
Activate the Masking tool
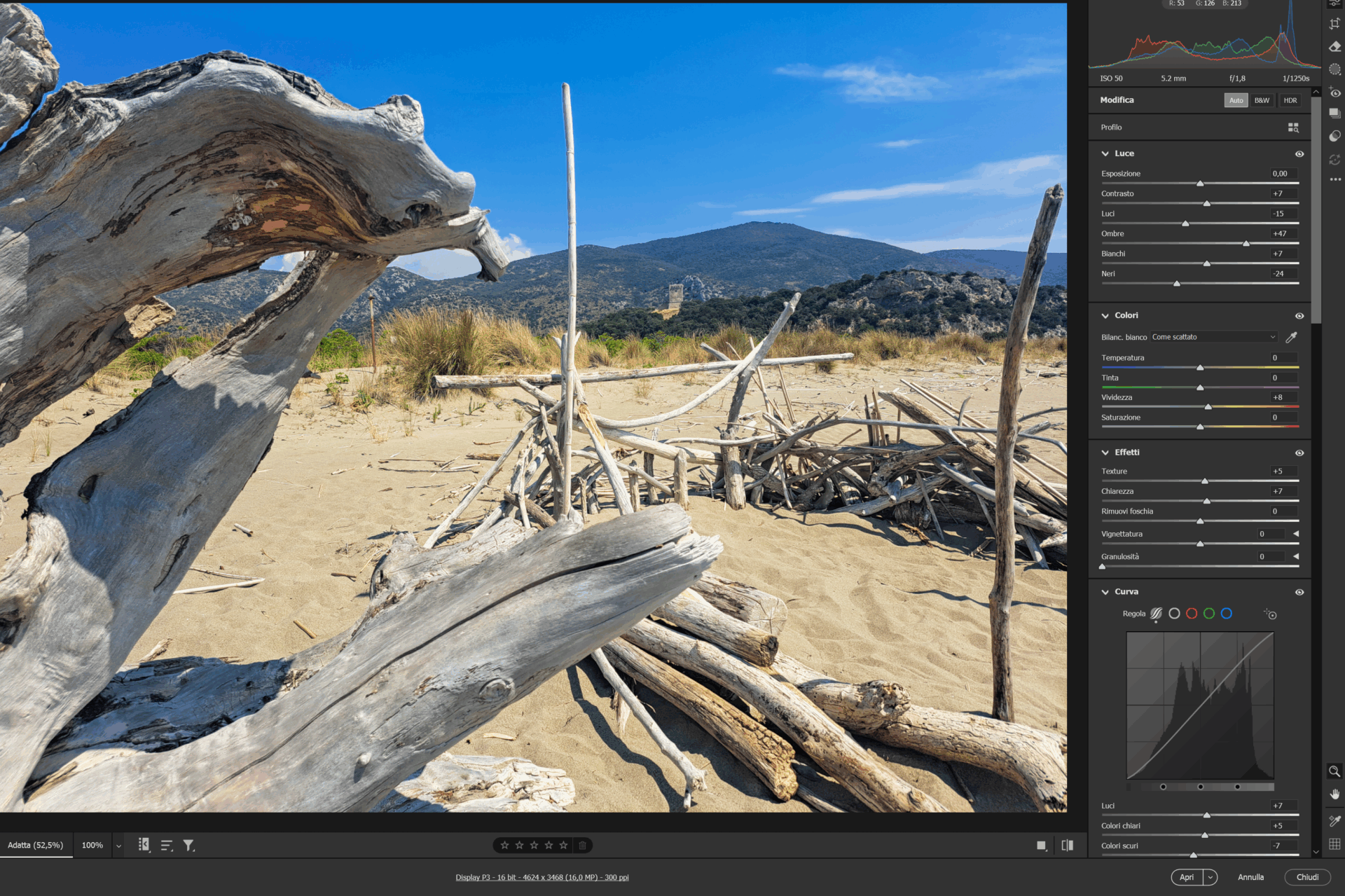point(1334,68)
